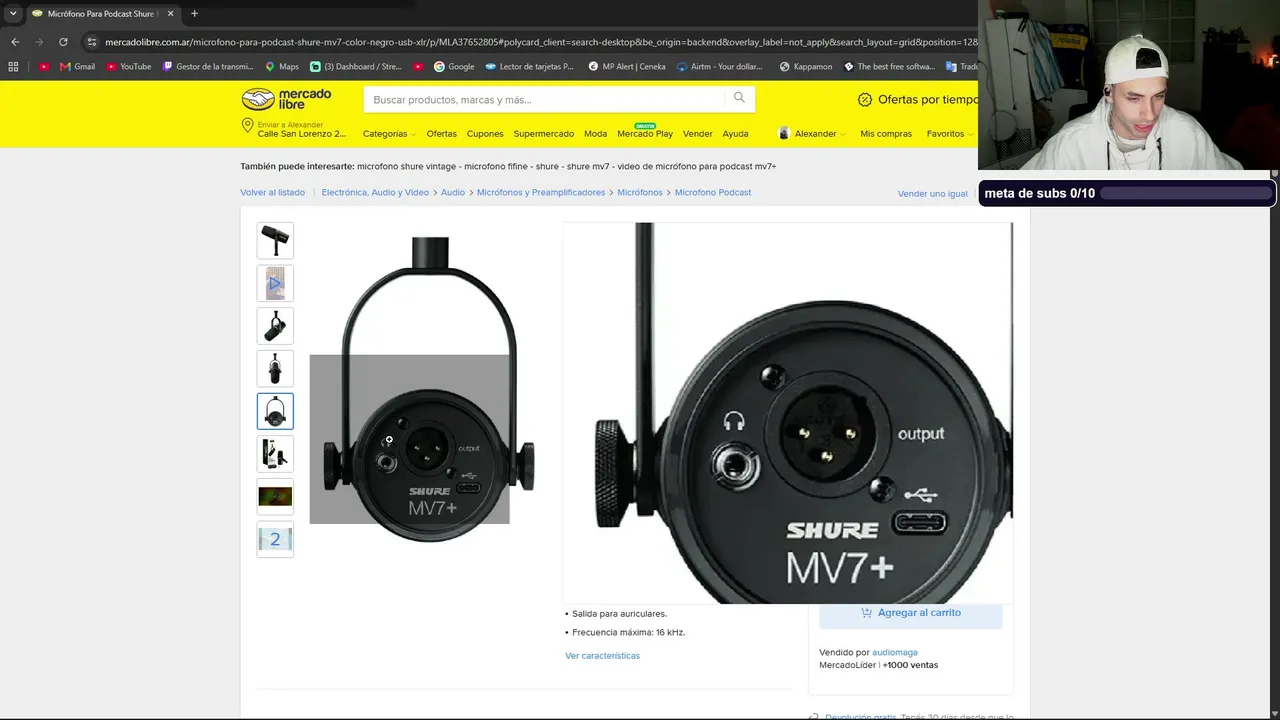
Task: Click the delivery location pin icon
Action: [x=247, y=126]
